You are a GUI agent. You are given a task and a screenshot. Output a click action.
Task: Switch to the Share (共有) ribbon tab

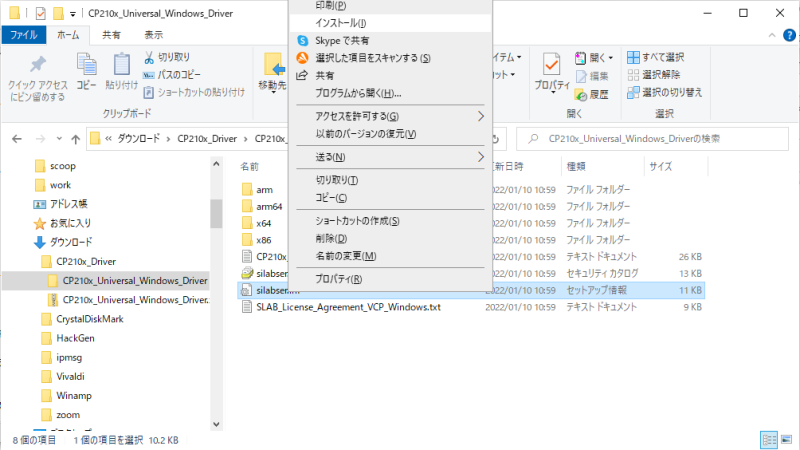[111, 35]
